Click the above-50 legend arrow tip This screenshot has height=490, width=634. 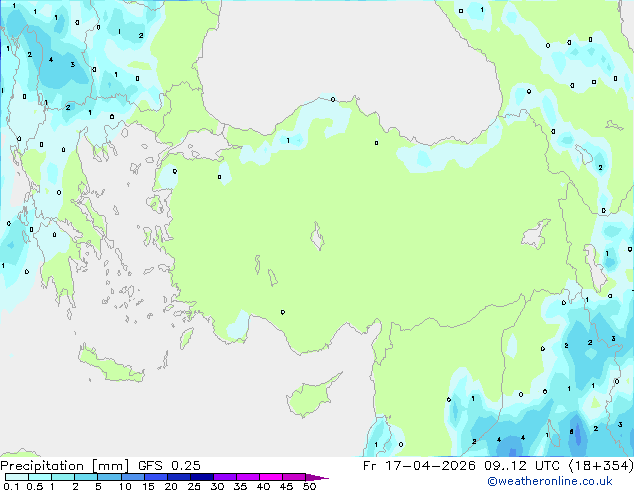[x=317, y=477]
